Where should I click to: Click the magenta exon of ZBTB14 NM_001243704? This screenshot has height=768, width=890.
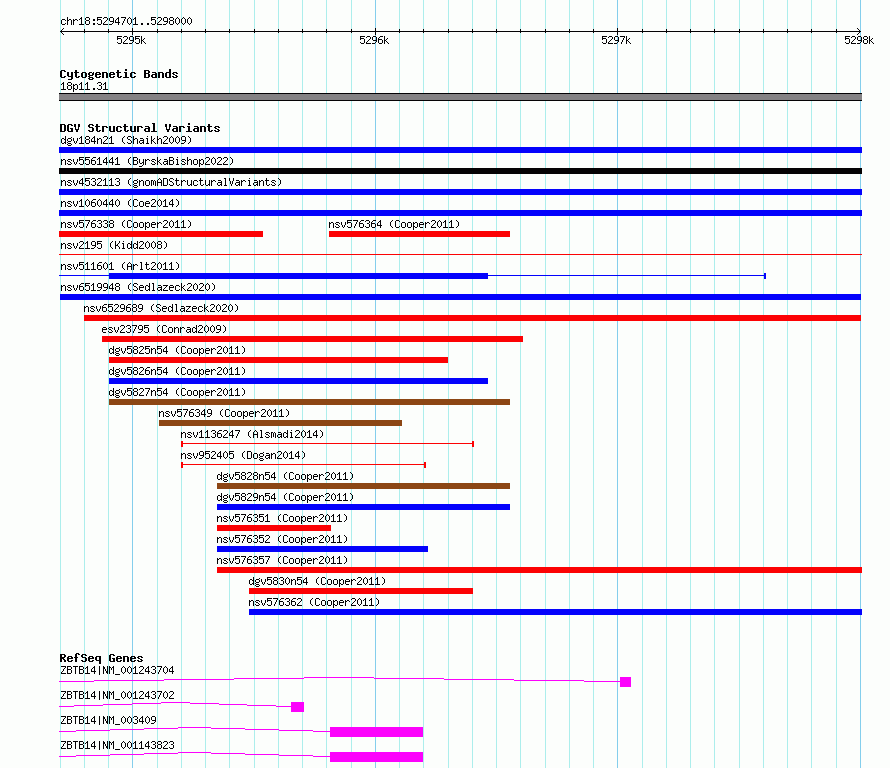pyautogui.click(x=625, y=682)
